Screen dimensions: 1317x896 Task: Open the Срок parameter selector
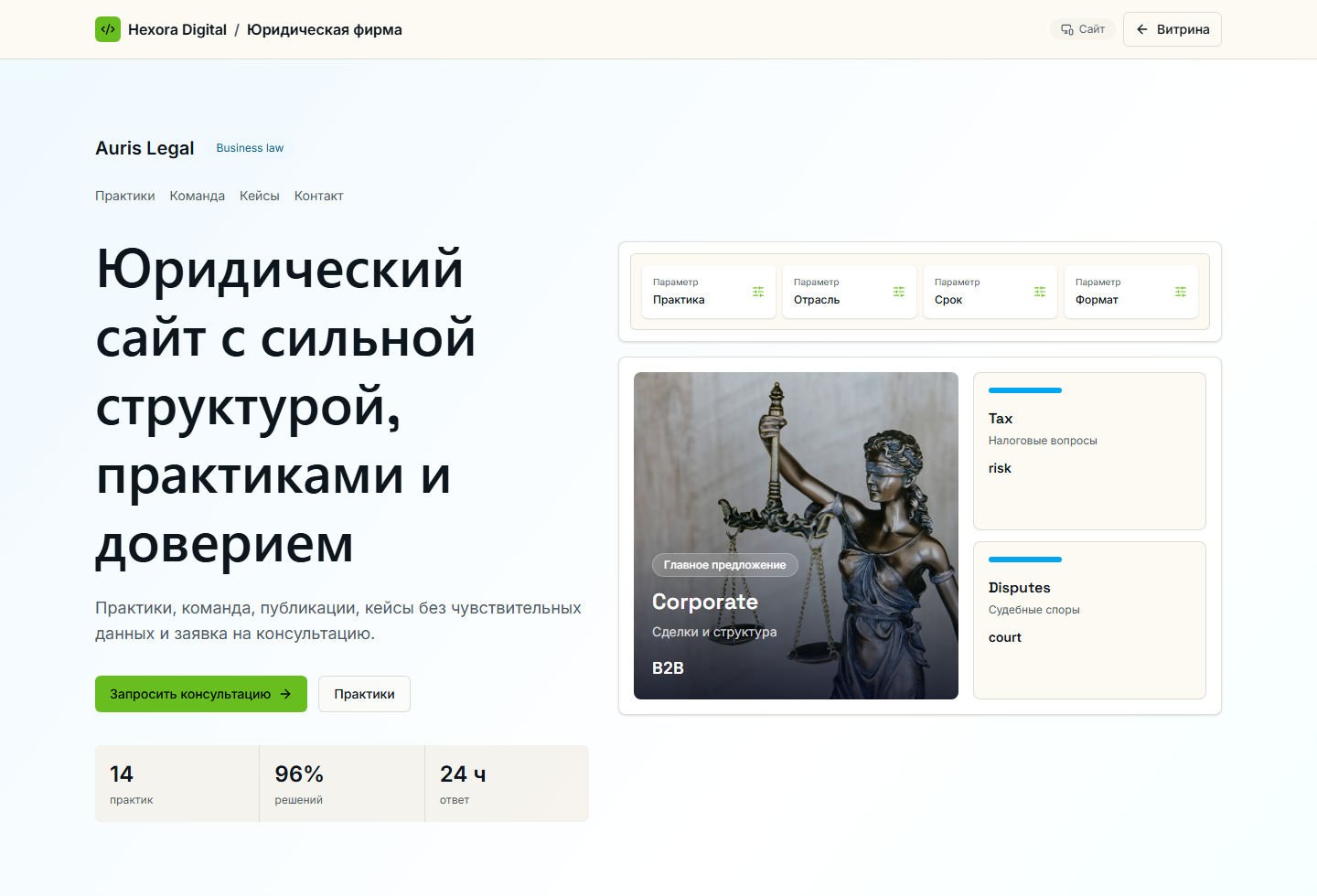(x=990, y=292)
